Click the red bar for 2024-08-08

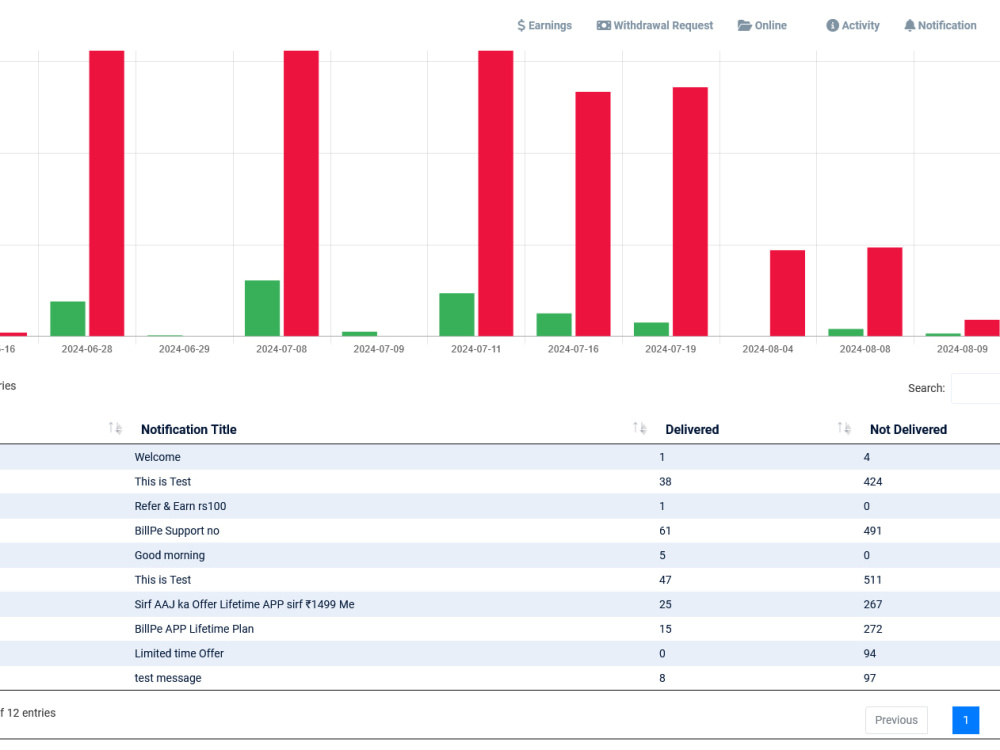[x=885, y=291]
